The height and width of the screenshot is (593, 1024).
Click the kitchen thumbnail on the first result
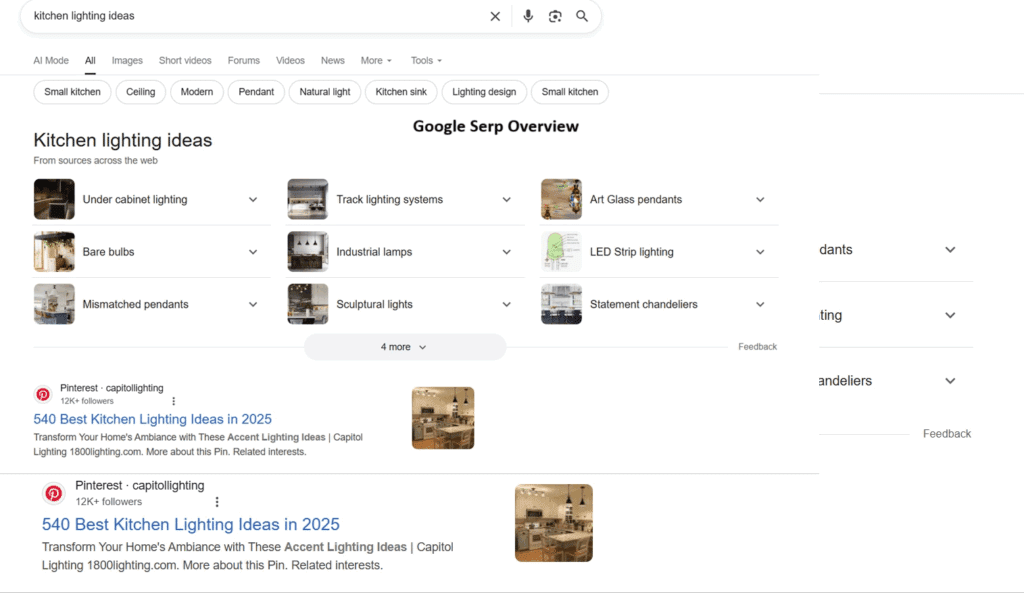tap(442, 417)
